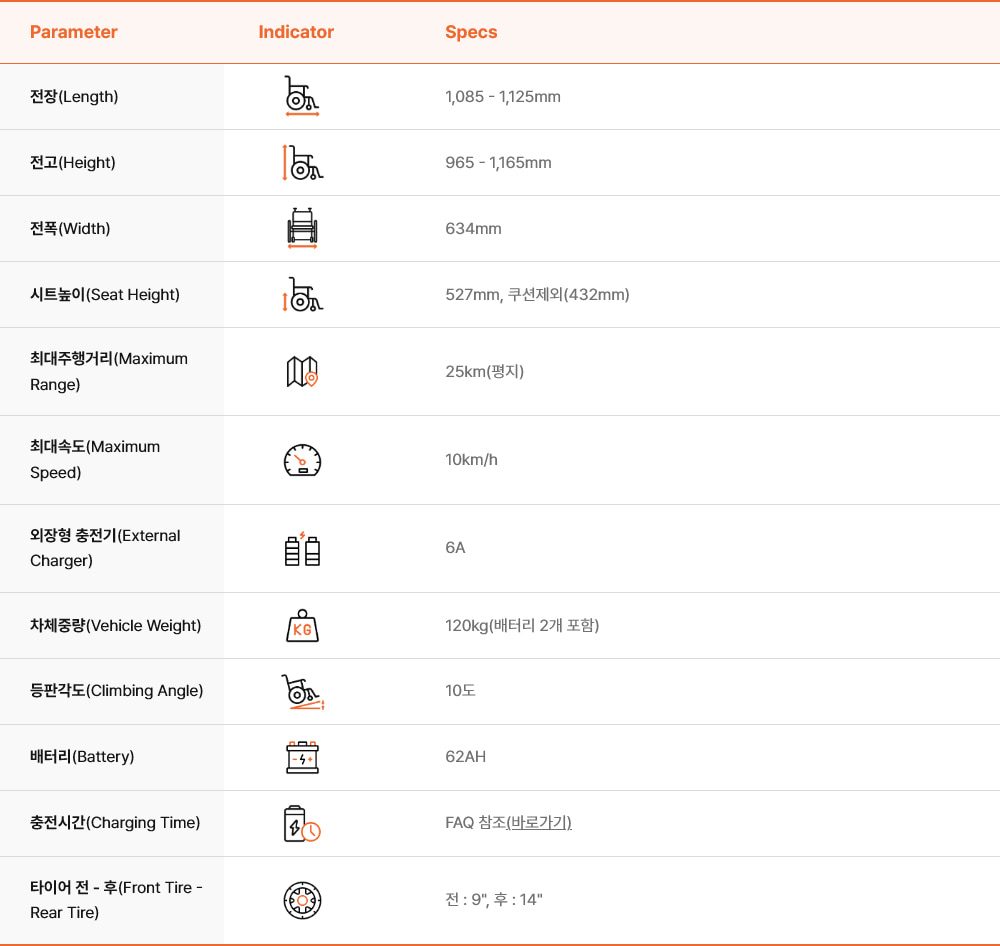This screenshot has height=946, width=1000.
Task: Click the Battery indicator icon
Action: coord(302,757)
